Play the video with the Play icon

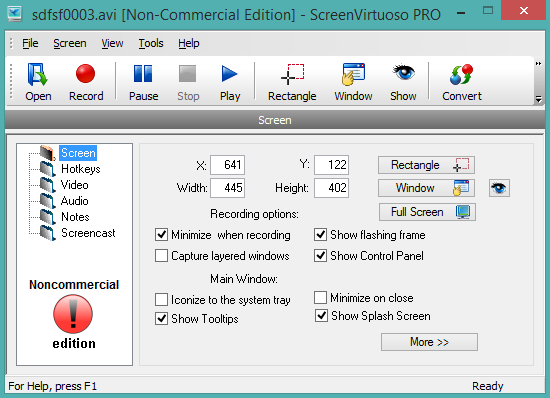230,82
